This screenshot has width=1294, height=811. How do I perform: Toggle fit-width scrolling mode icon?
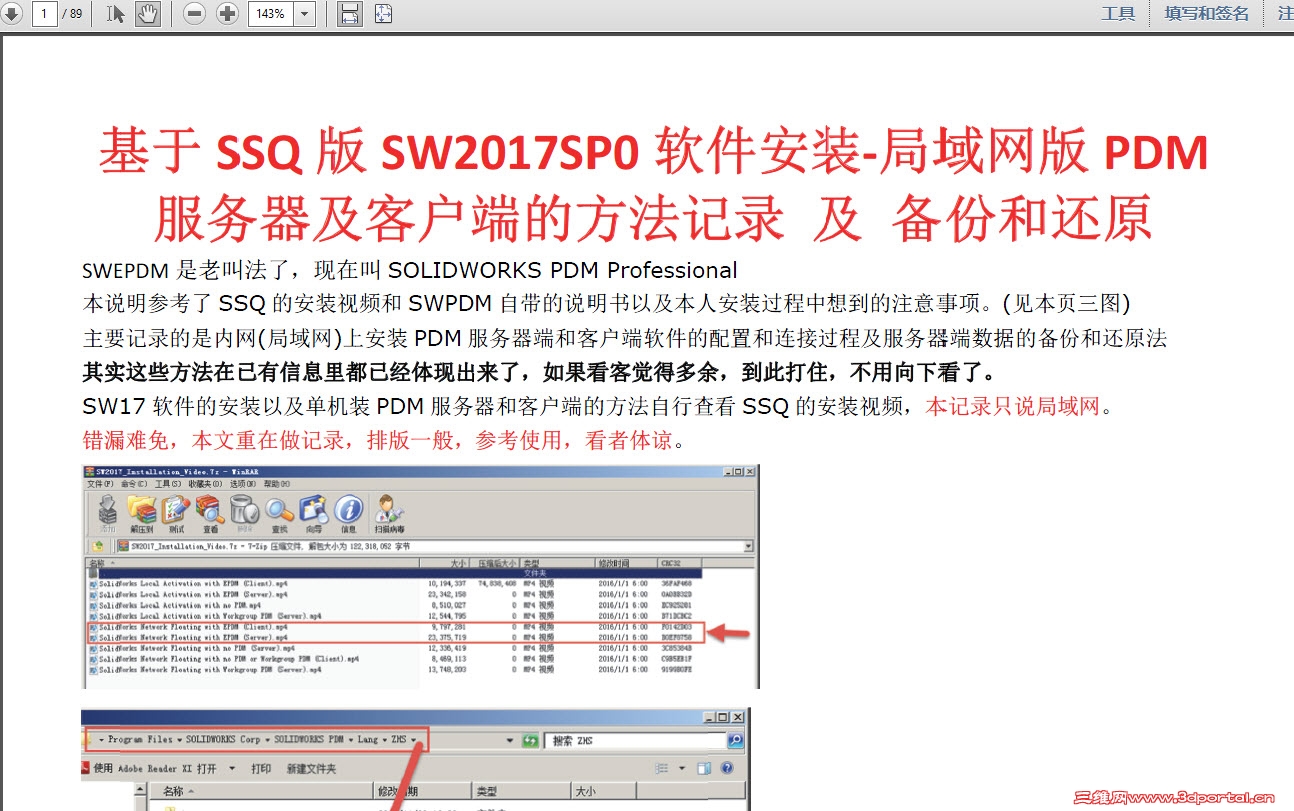pyautogui.click(x=350, y=14)
